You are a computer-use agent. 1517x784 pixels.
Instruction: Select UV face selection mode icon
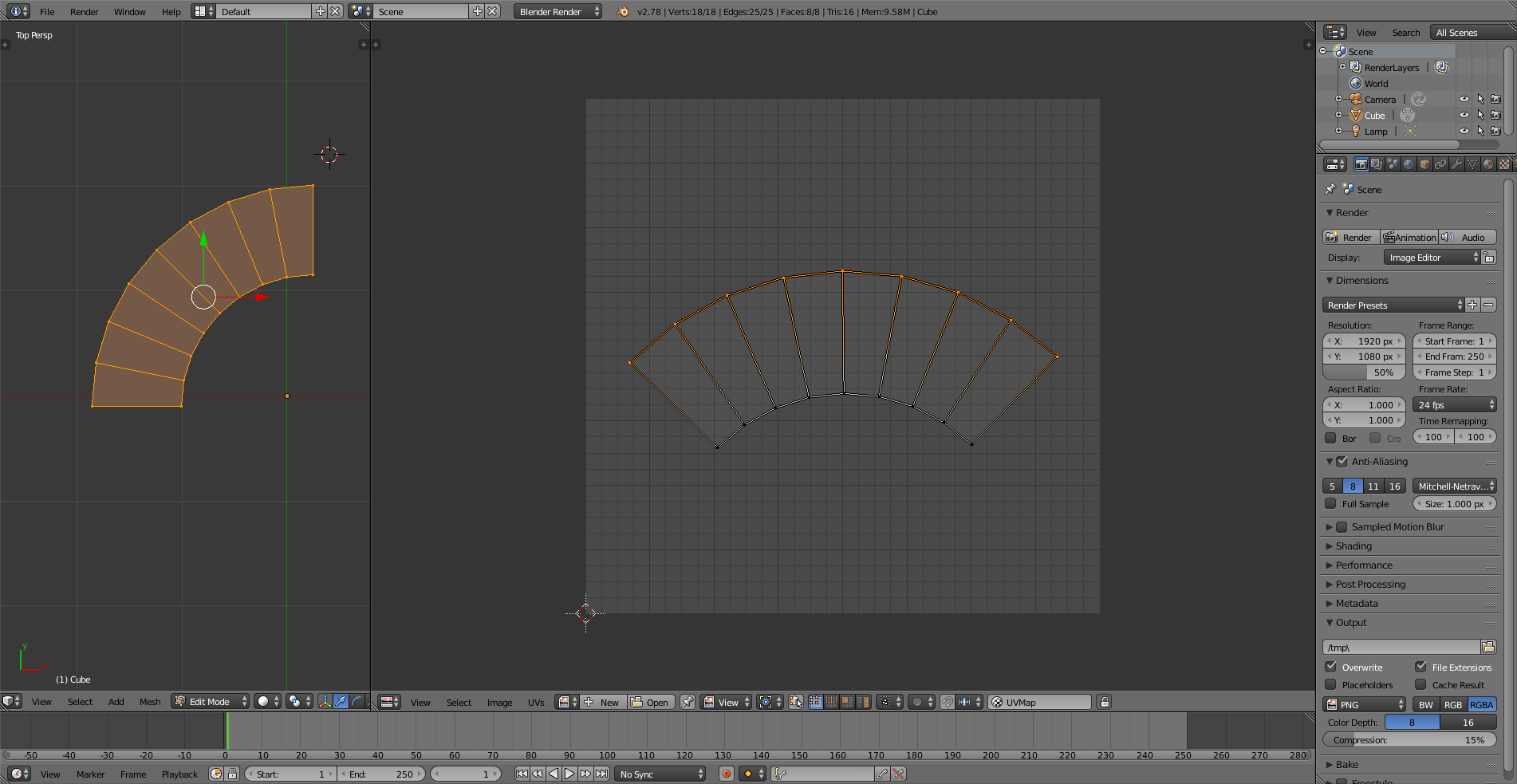pos(847,702)
